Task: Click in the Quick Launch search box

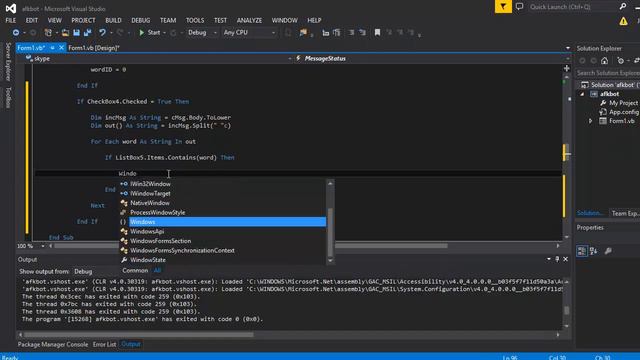Action: point(573,7)
